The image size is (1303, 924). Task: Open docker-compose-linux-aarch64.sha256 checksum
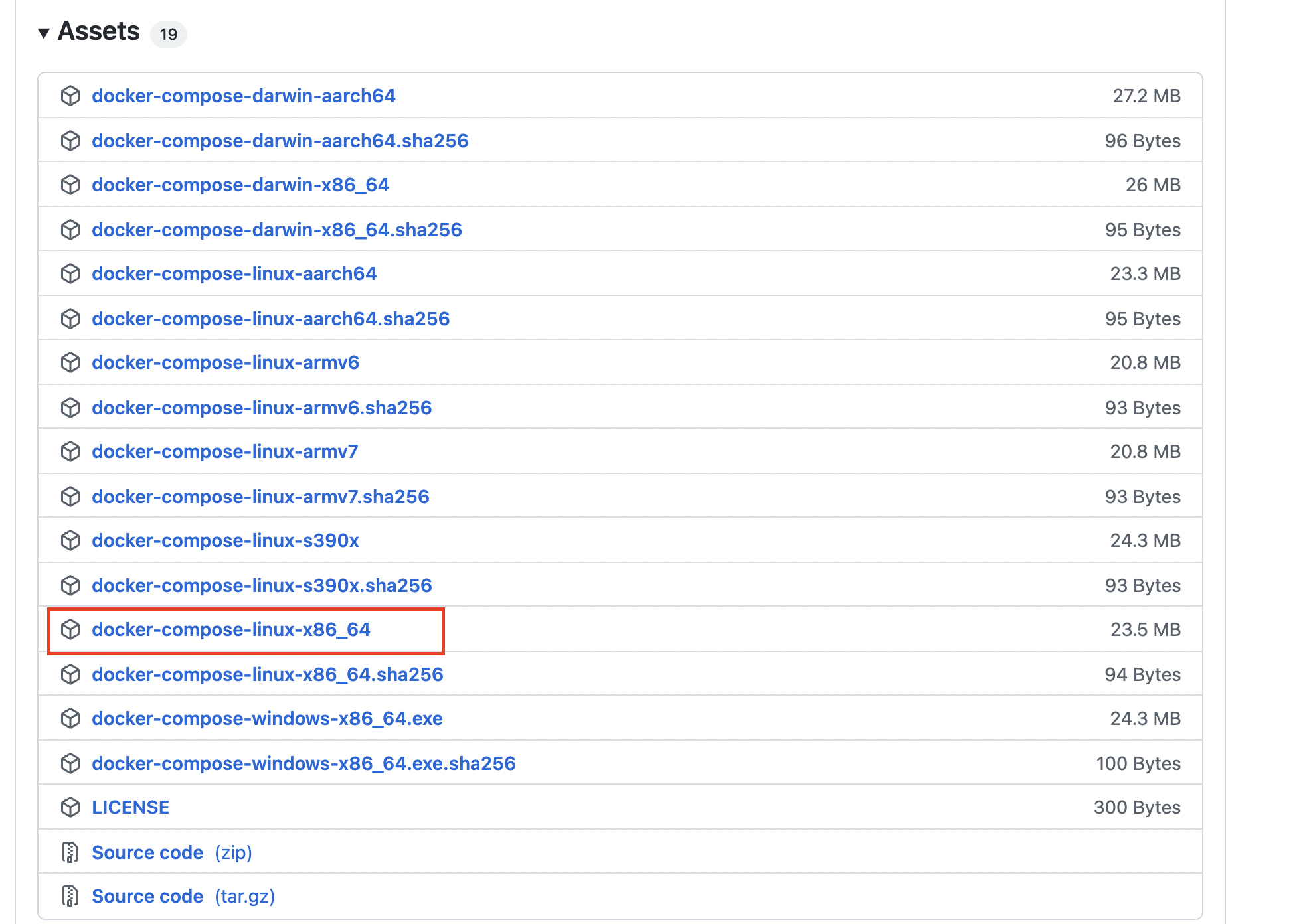[x=271, y=319]
